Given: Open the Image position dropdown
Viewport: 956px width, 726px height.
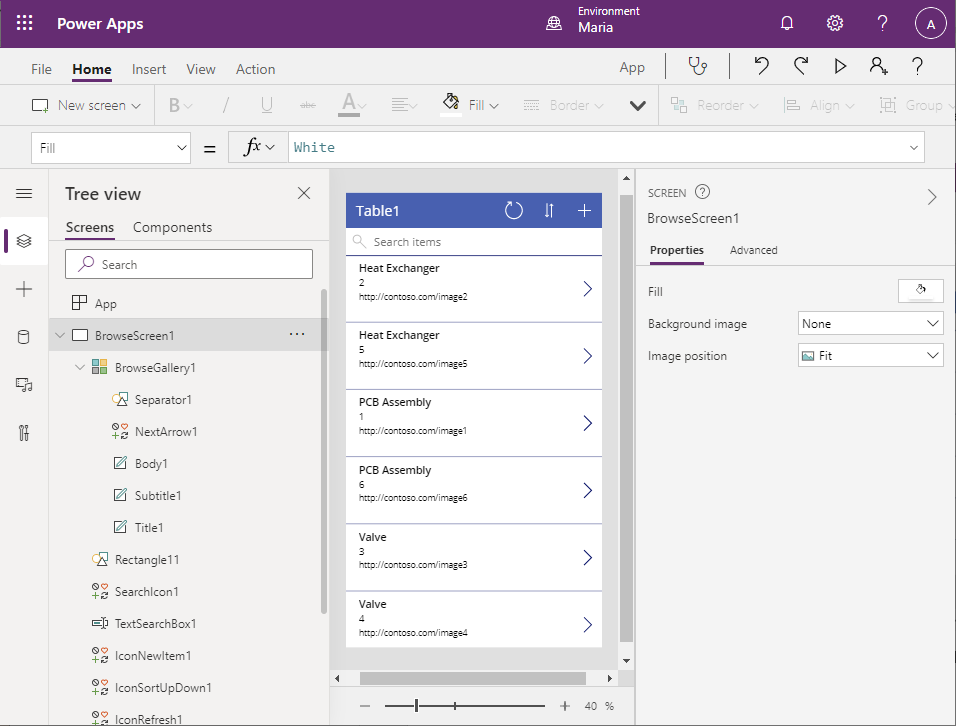Looking at the screenshot, I should click(x=870, y=356).
